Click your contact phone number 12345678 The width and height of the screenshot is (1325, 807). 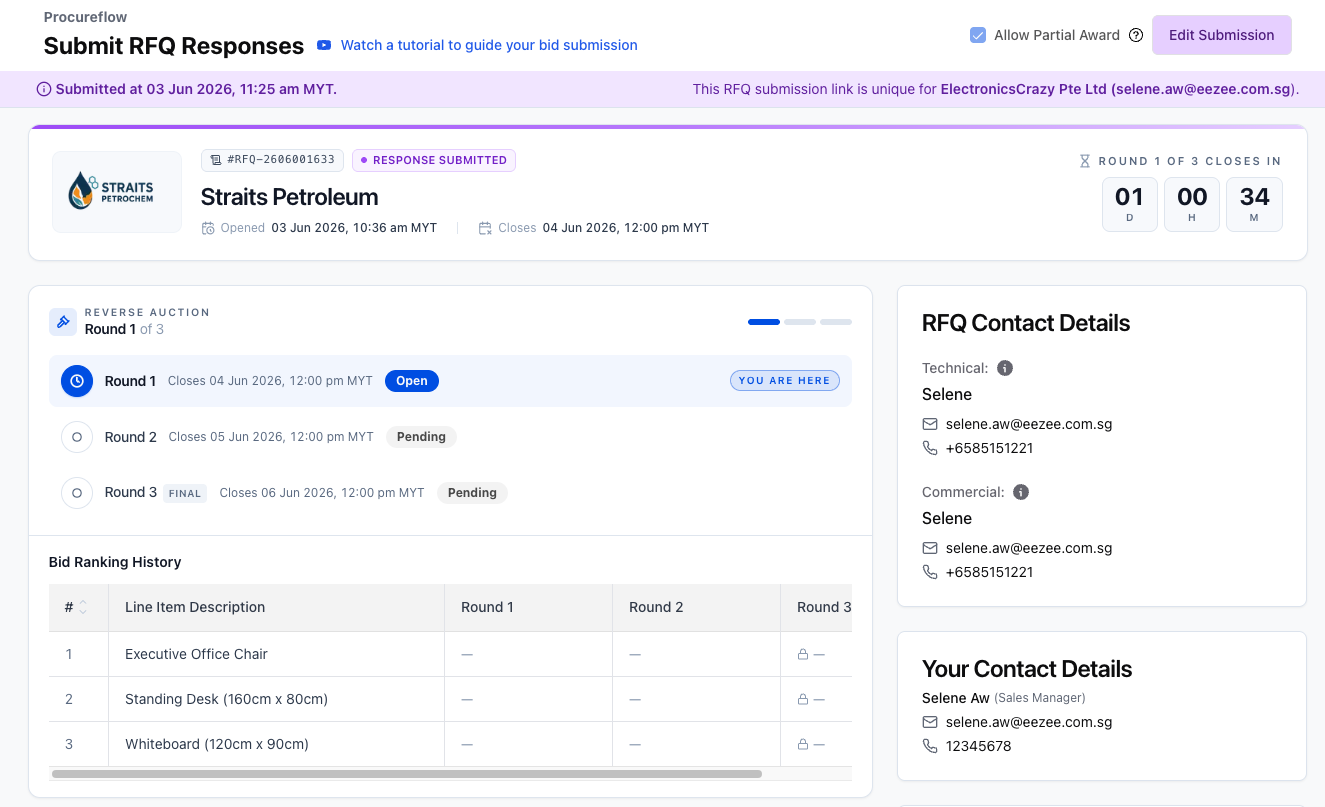coord(979,746)
